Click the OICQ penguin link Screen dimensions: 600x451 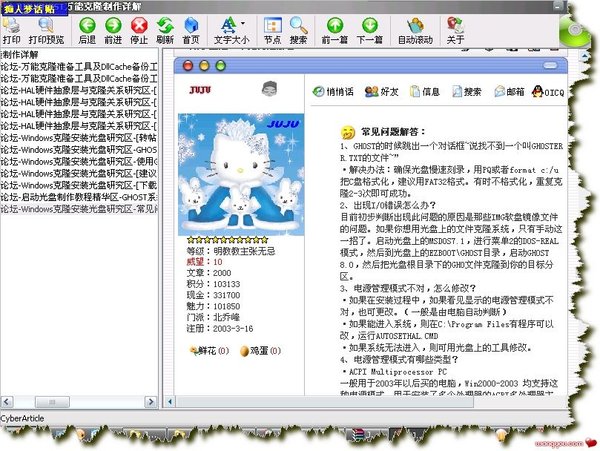(548, 92)
